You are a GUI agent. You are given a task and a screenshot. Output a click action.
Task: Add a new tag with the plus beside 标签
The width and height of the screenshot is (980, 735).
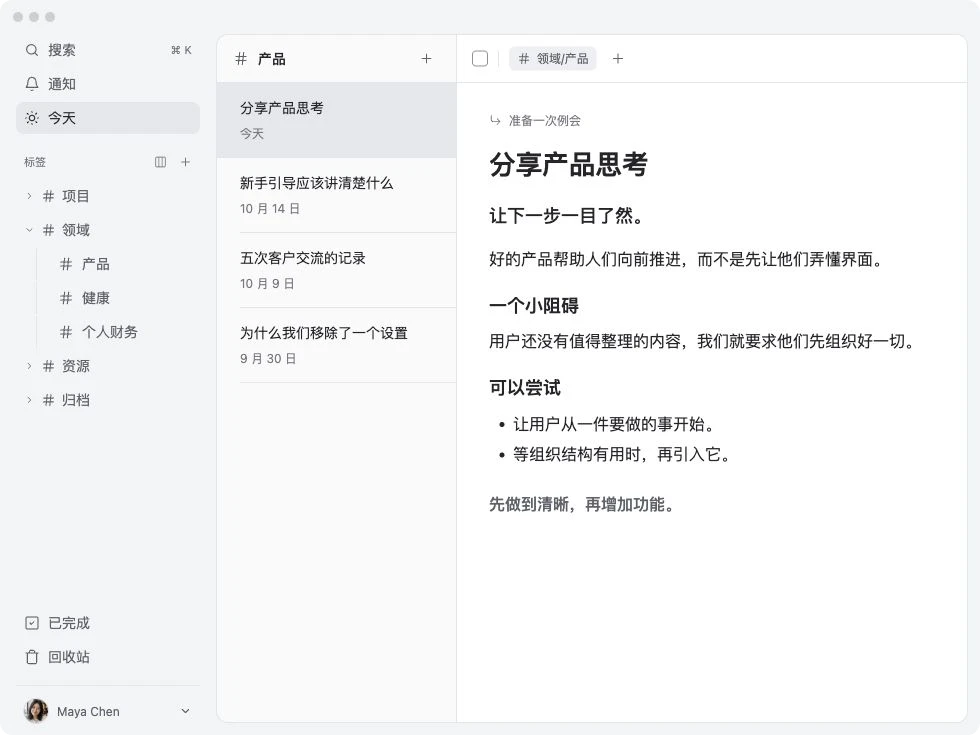tap(186, 162)
